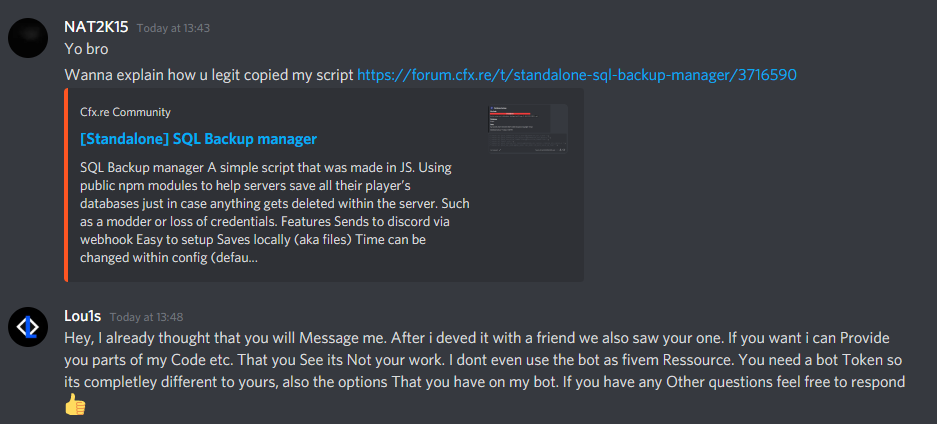This screenshot has height=424, width=937.
Task: Click the embed description starting 'SQL Backup manager A simple'
Action: click(275, 212)
